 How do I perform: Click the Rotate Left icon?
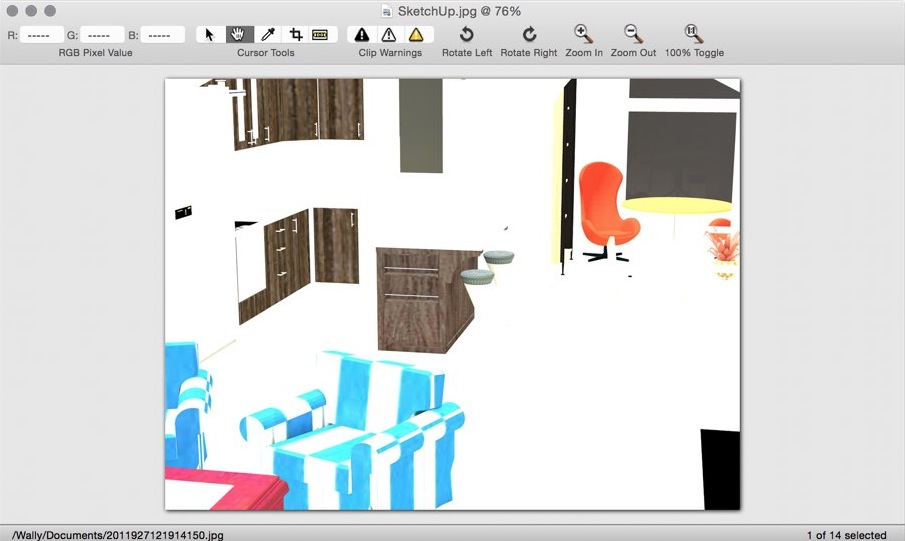(x=466, y=35)
